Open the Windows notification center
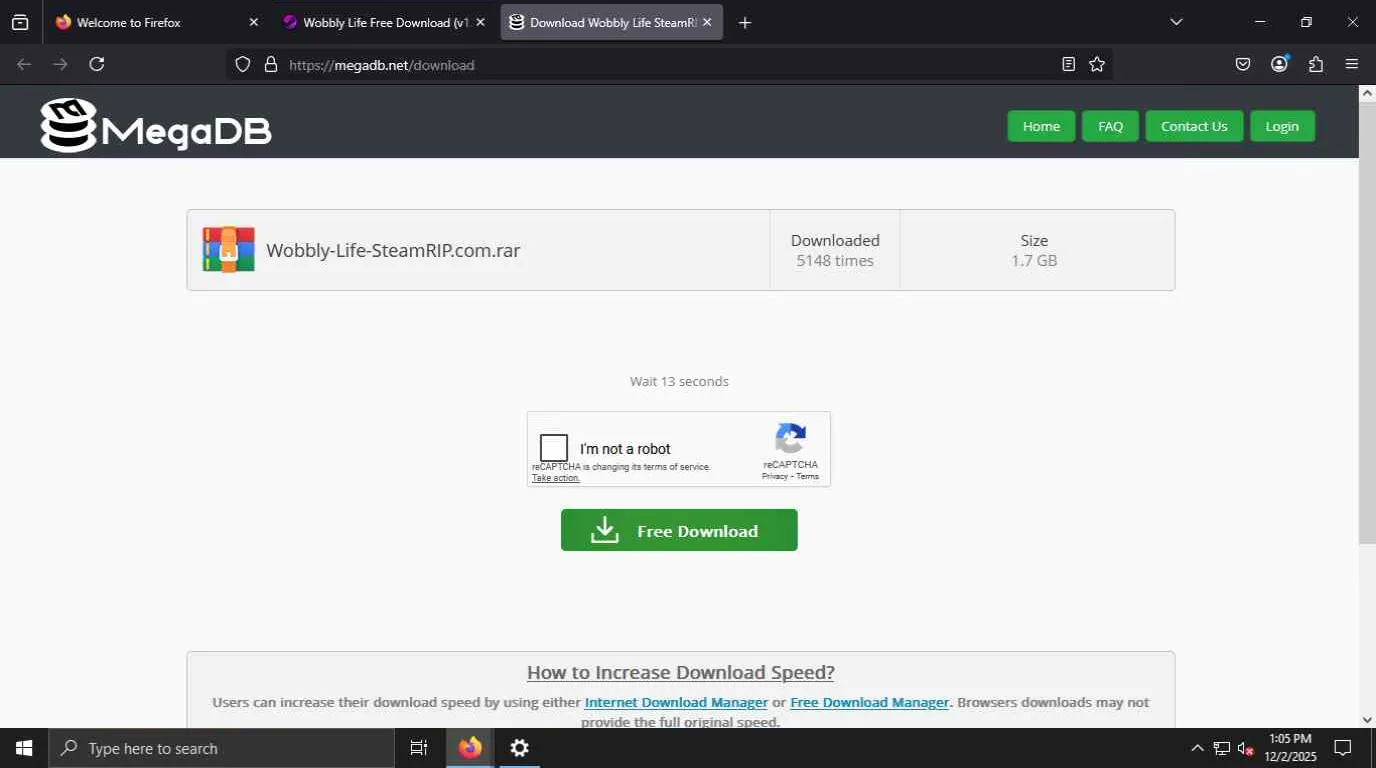The height and width of the screenshot is (768, 1376). coord(1343,748)
